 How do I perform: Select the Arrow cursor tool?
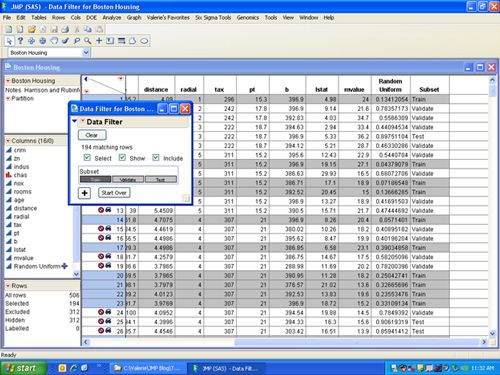9,41
